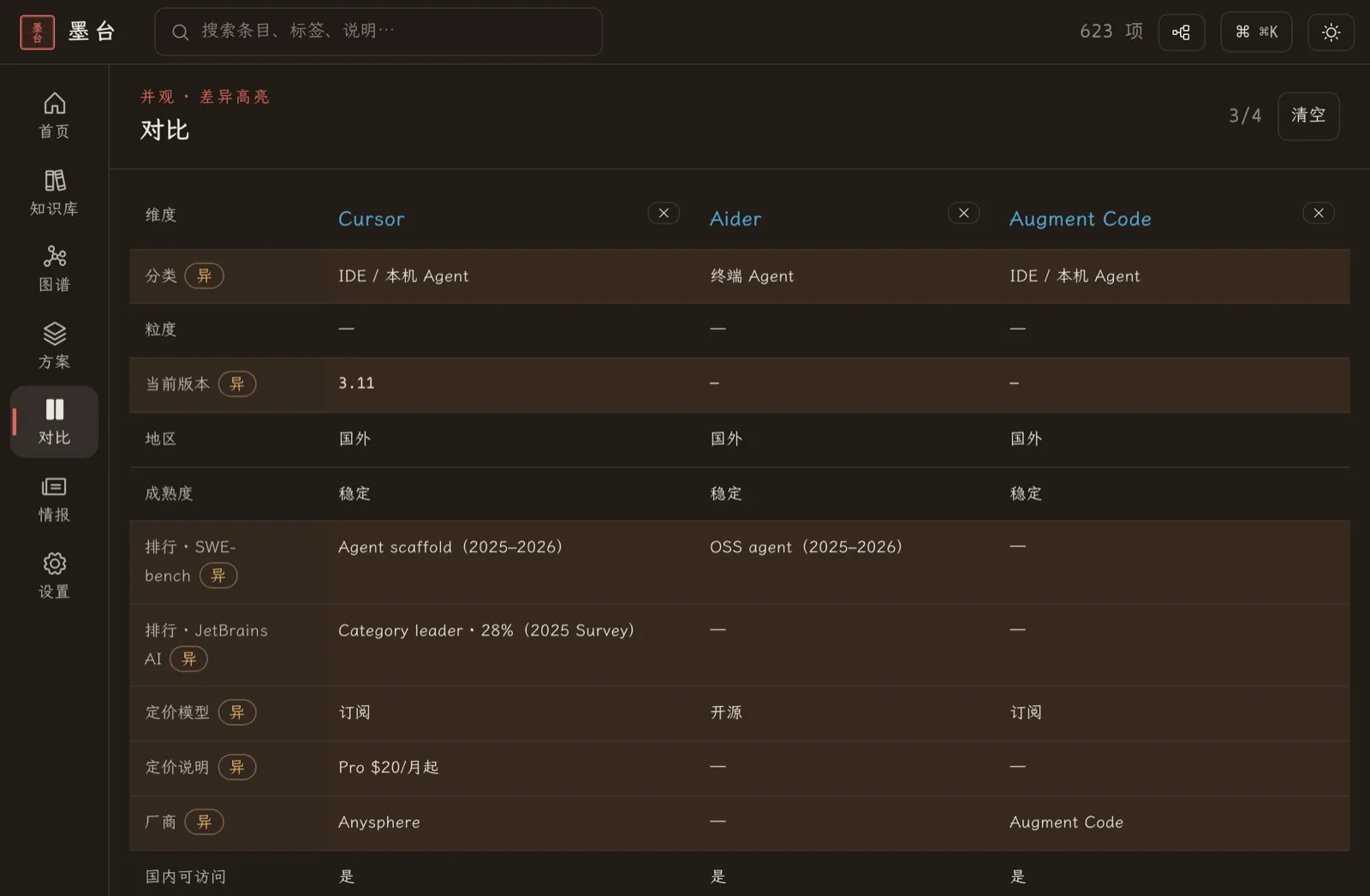Click the Anysphere vendor cell
Viewport: 1370px width, 896px height.
(379, 822)
